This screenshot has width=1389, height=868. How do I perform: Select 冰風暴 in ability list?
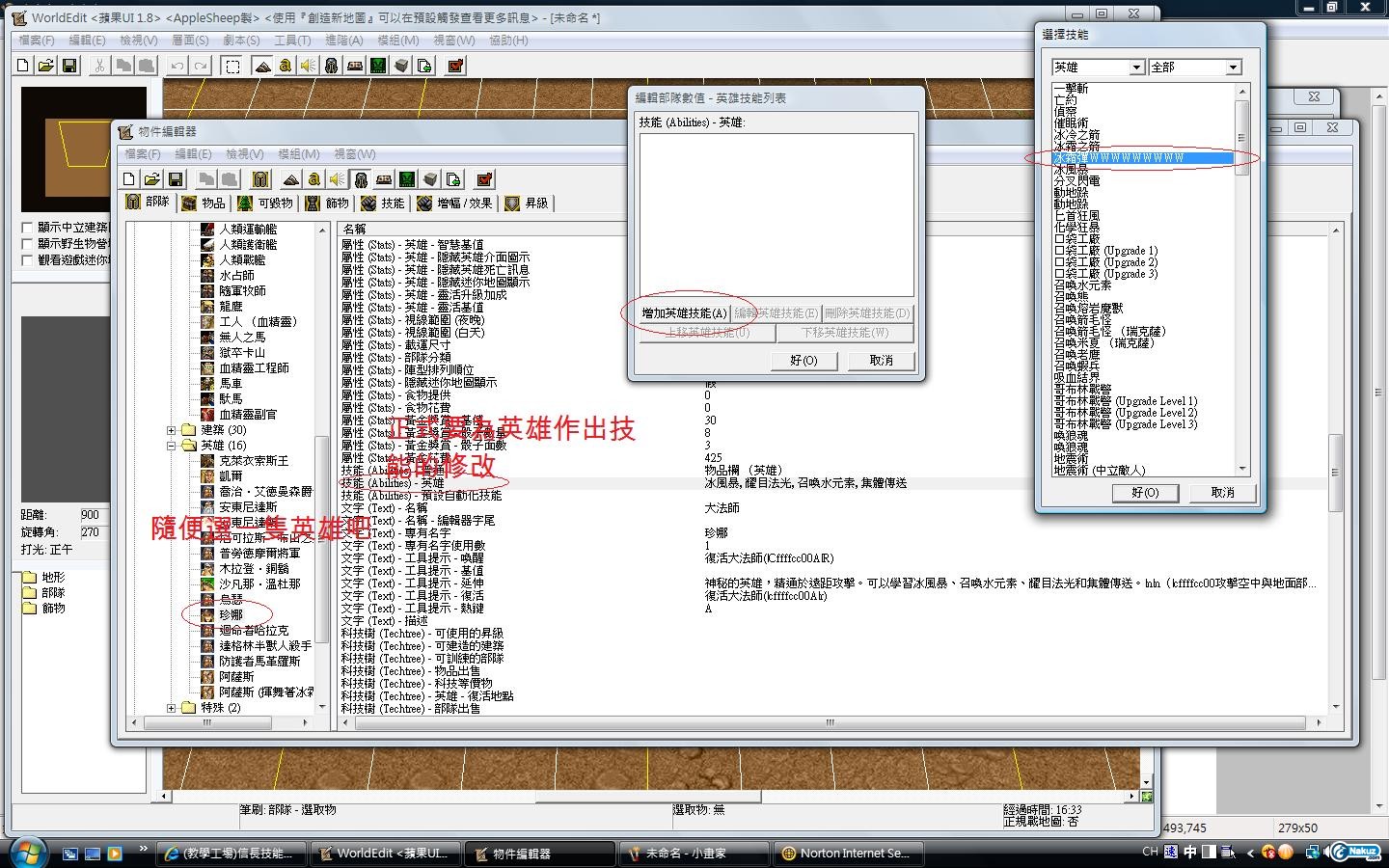[1071, 169]
